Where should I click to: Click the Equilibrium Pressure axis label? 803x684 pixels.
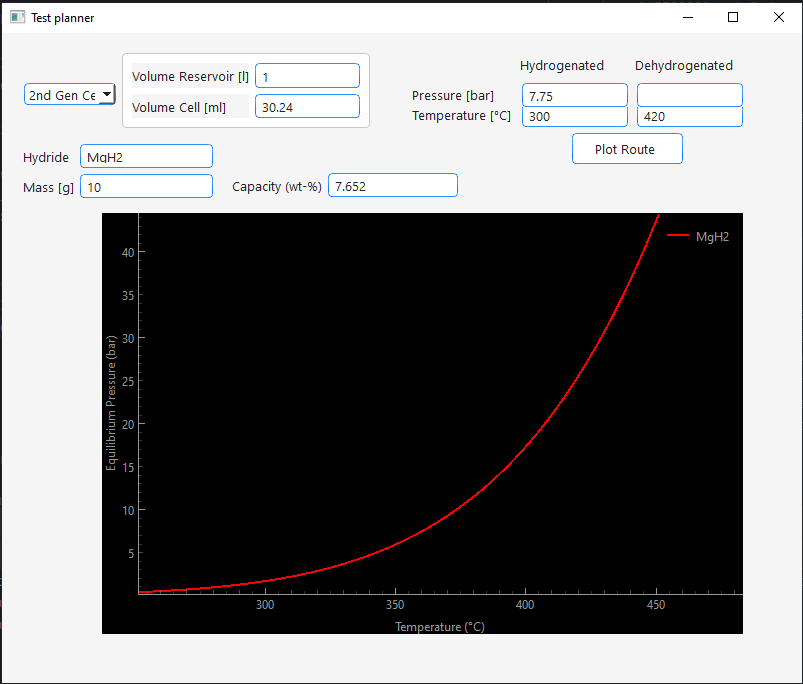coord(111,403)
